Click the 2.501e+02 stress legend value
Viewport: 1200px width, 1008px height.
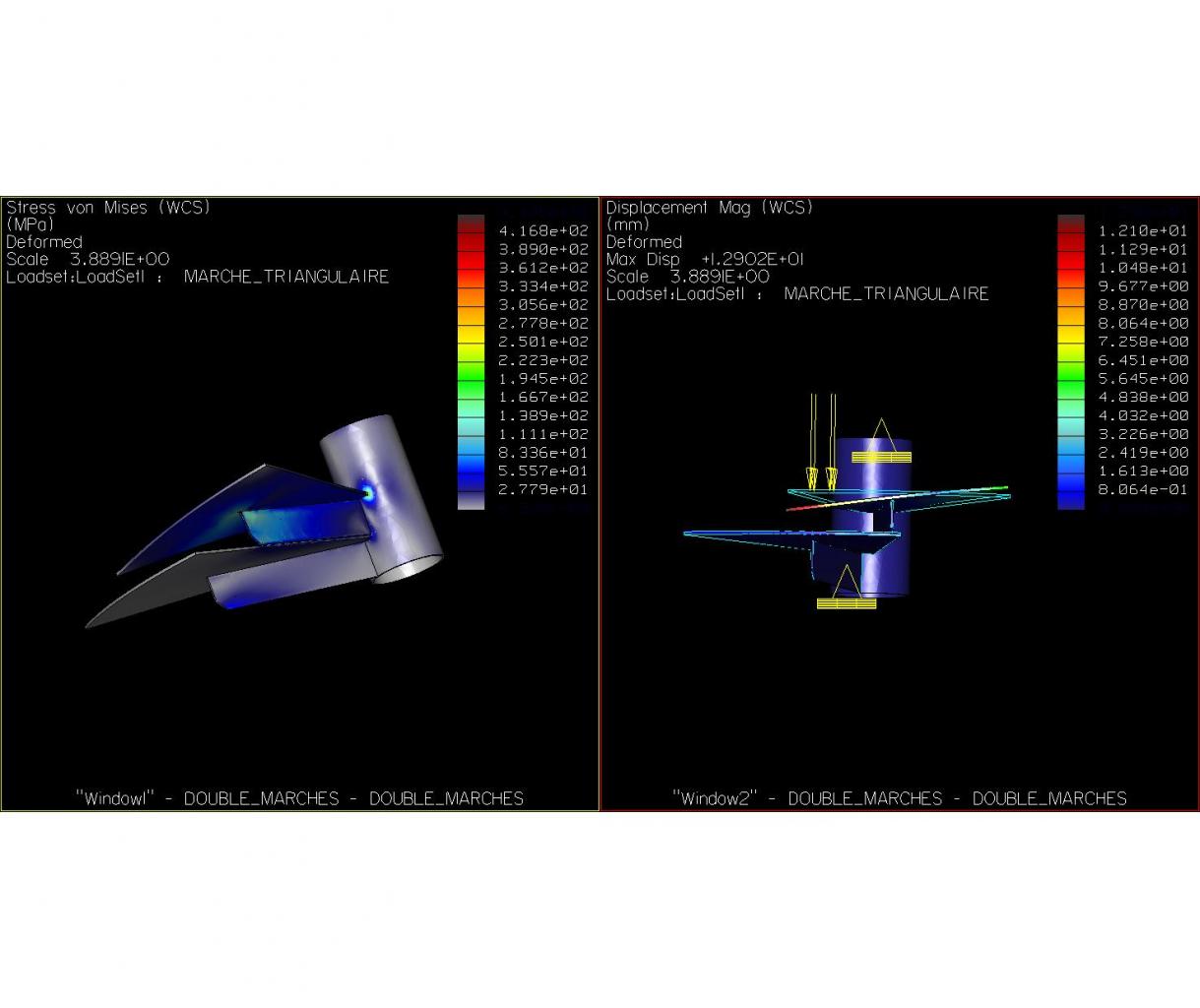click(543, 342)
